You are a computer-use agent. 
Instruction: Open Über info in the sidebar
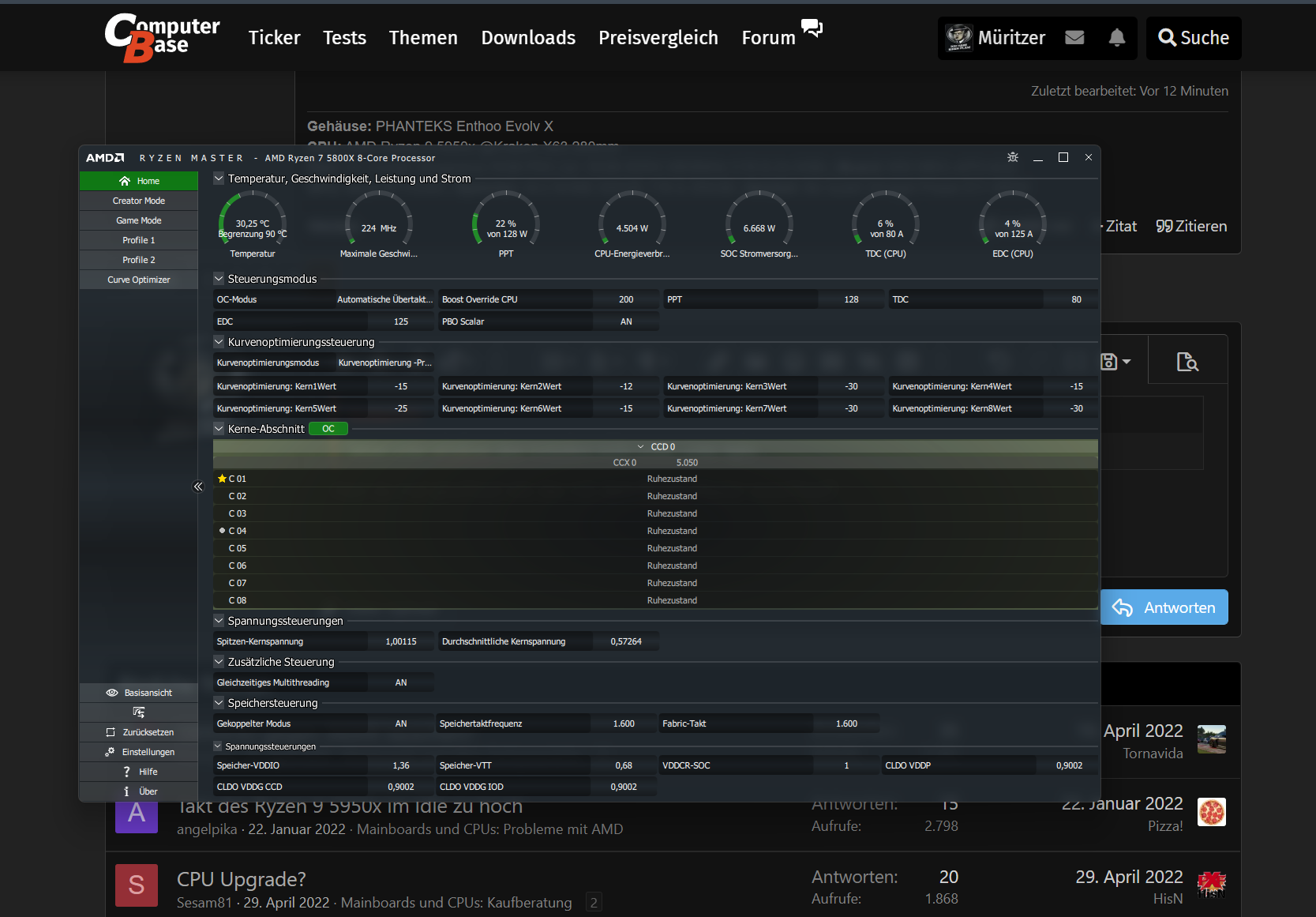click(139, 791)
